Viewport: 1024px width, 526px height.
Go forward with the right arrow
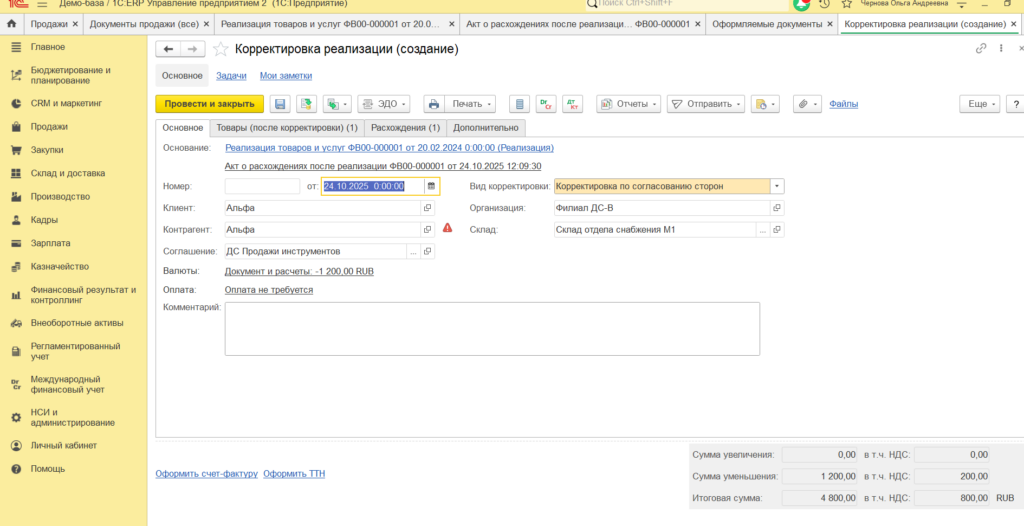193,49
